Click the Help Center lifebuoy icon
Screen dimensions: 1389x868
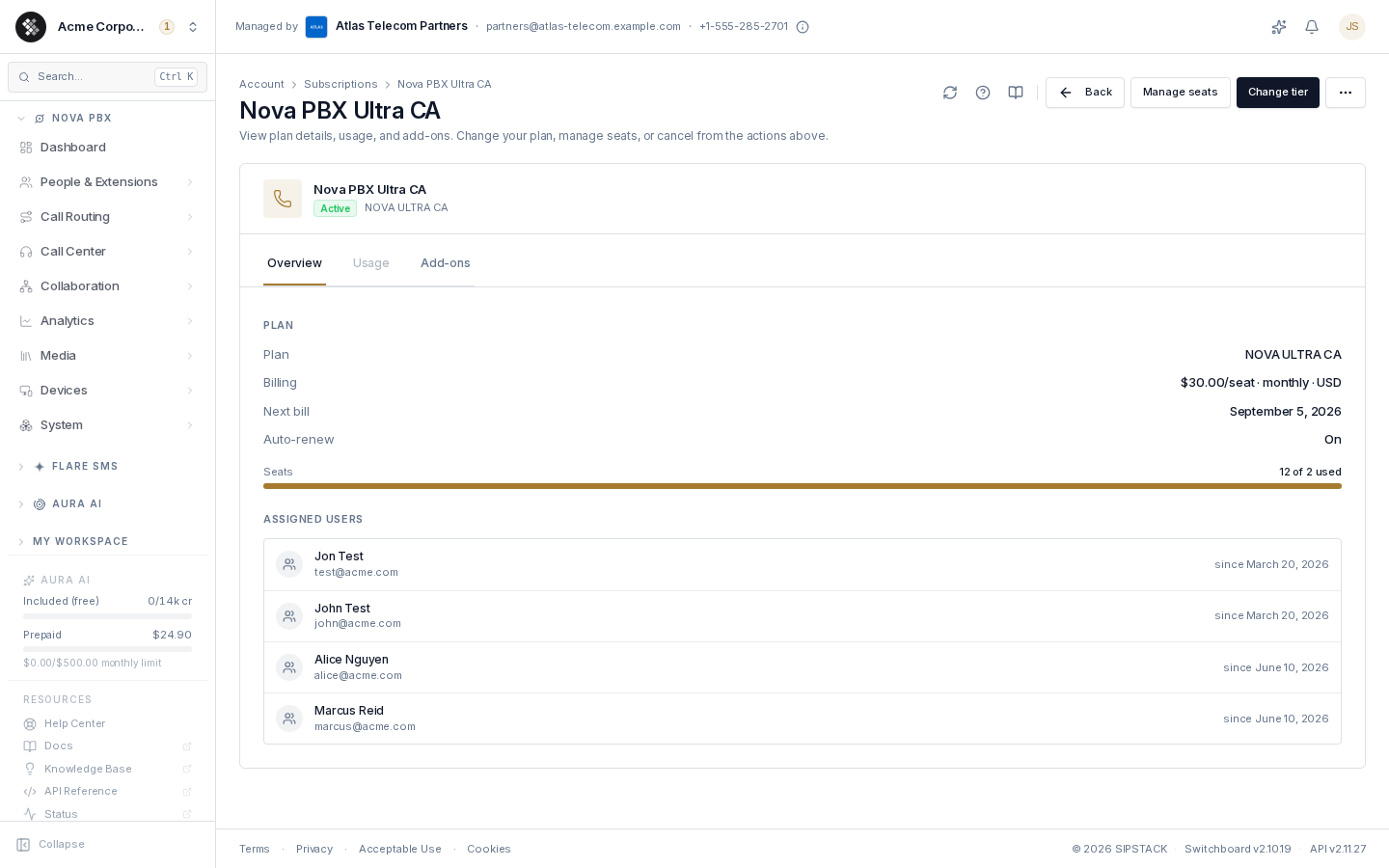(x=30, y=724)
